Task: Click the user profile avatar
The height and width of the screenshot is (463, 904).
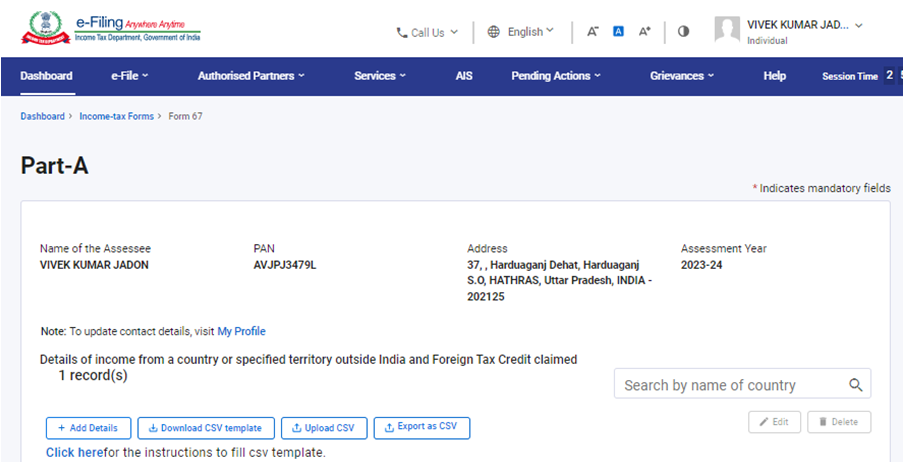Action: point(727,30)
